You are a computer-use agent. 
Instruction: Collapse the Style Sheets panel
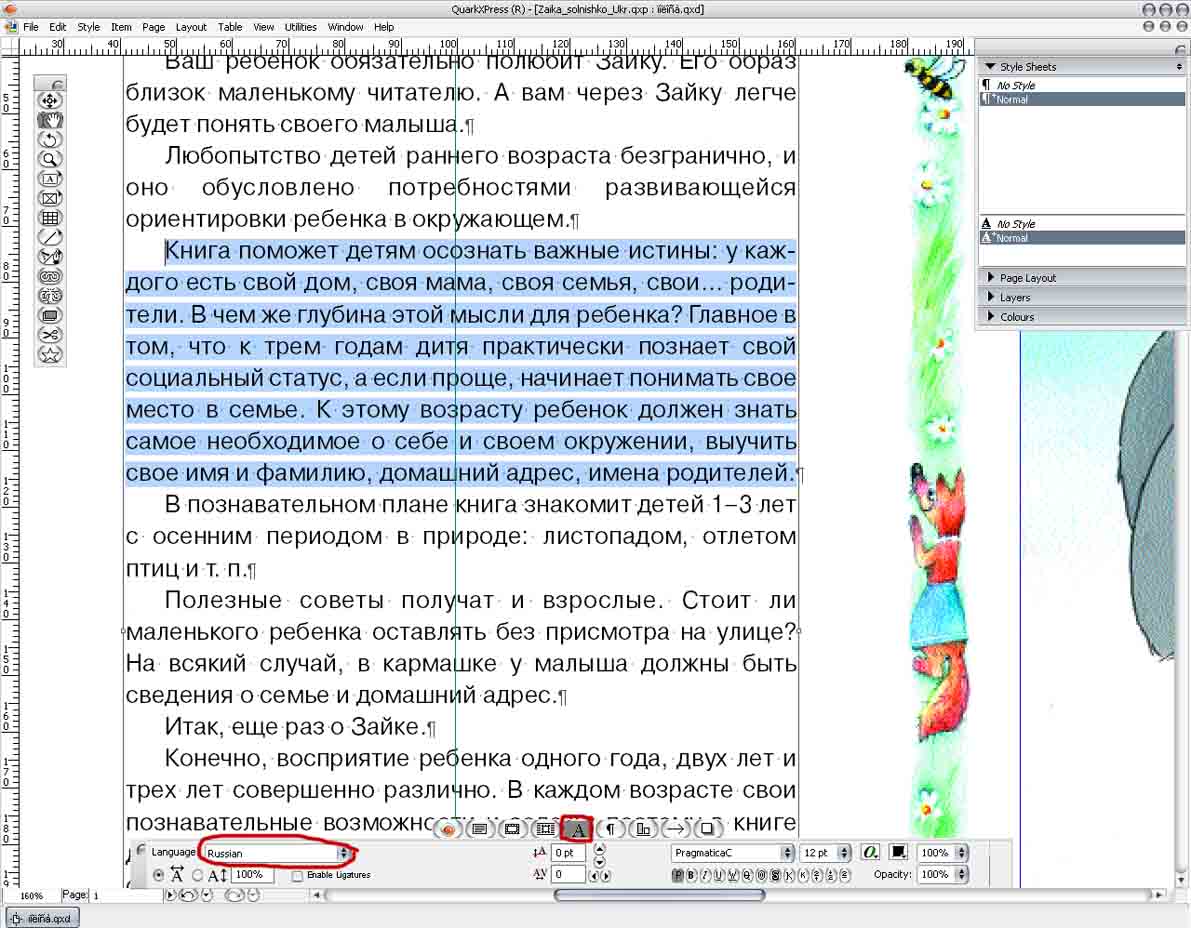click(990, 67)
